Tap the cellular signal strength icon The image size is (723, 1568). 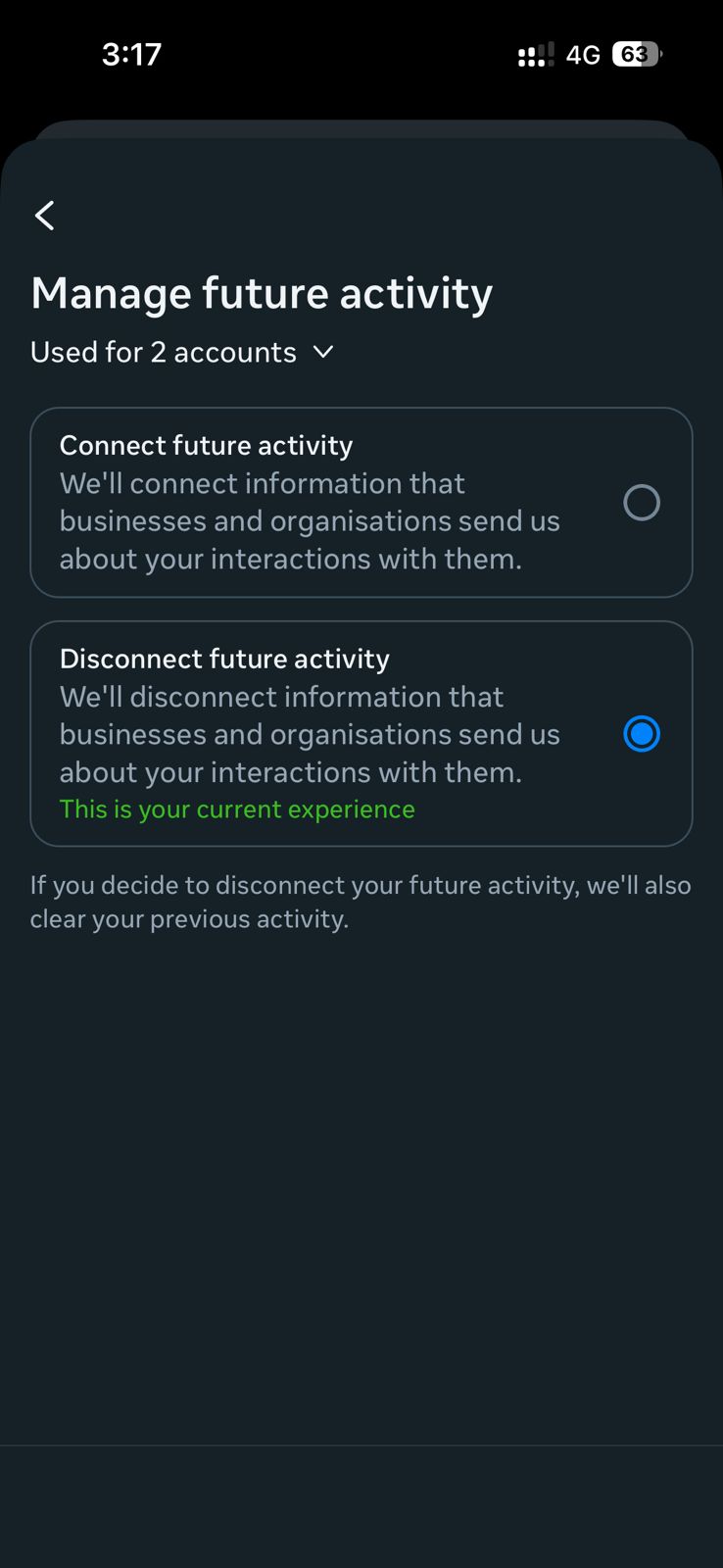(535, 55)
